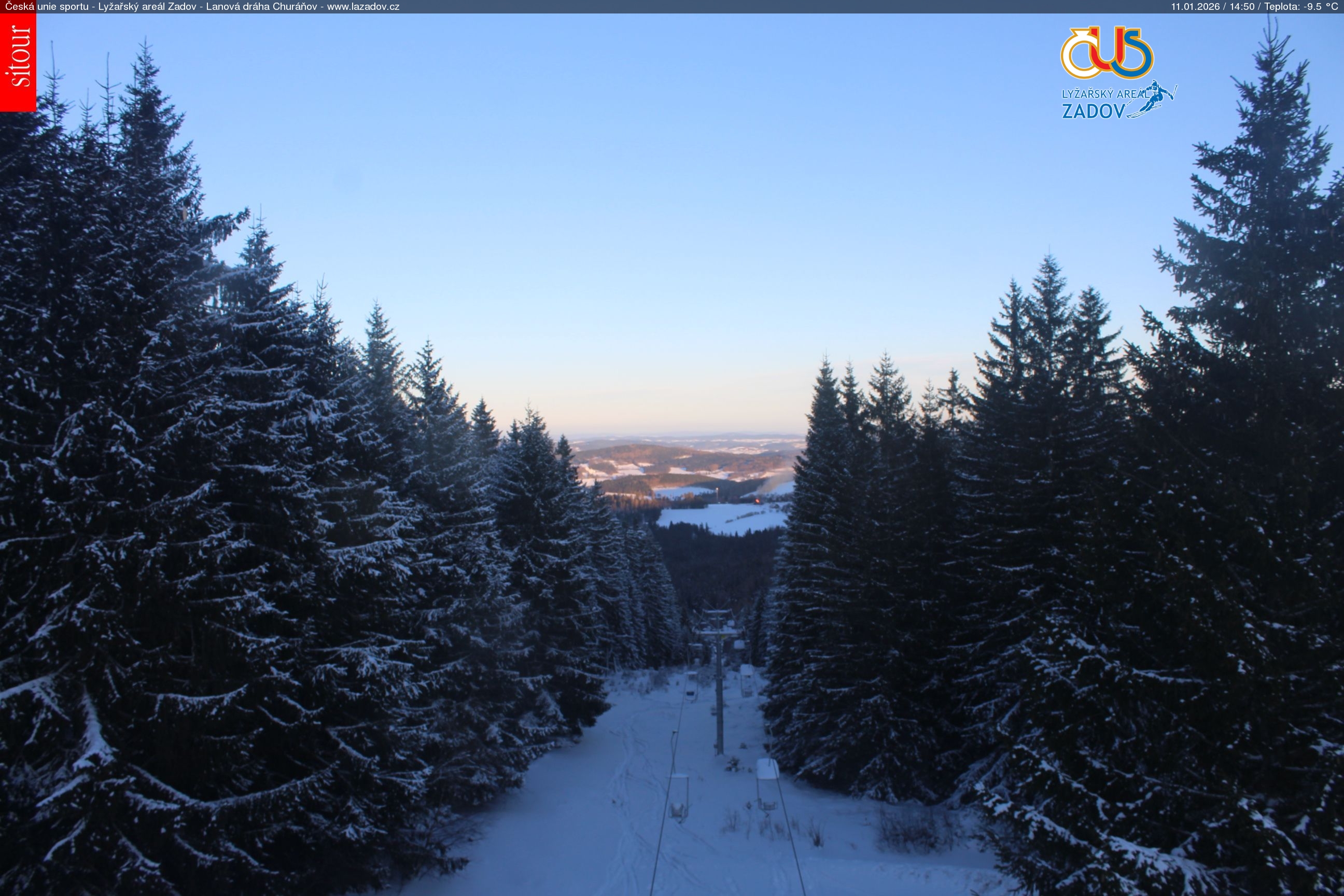
Task: Click the red sitour logo banner
Action: coord(18,62)
